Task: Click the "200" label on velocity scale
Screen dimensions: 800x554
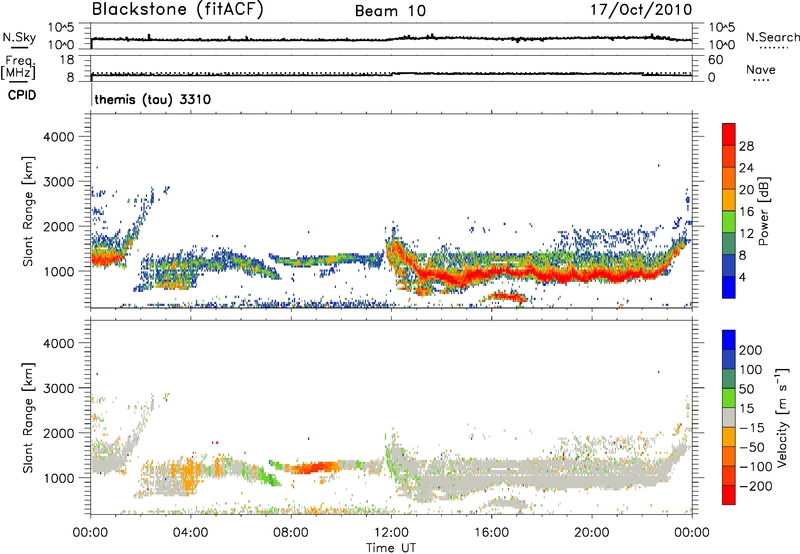Action: [x=751, y=350]
